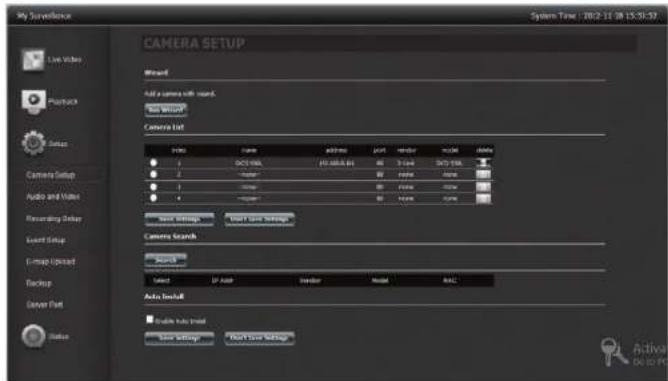
Task: Click delete icon for camera row 3
Action: click(483, 187)
